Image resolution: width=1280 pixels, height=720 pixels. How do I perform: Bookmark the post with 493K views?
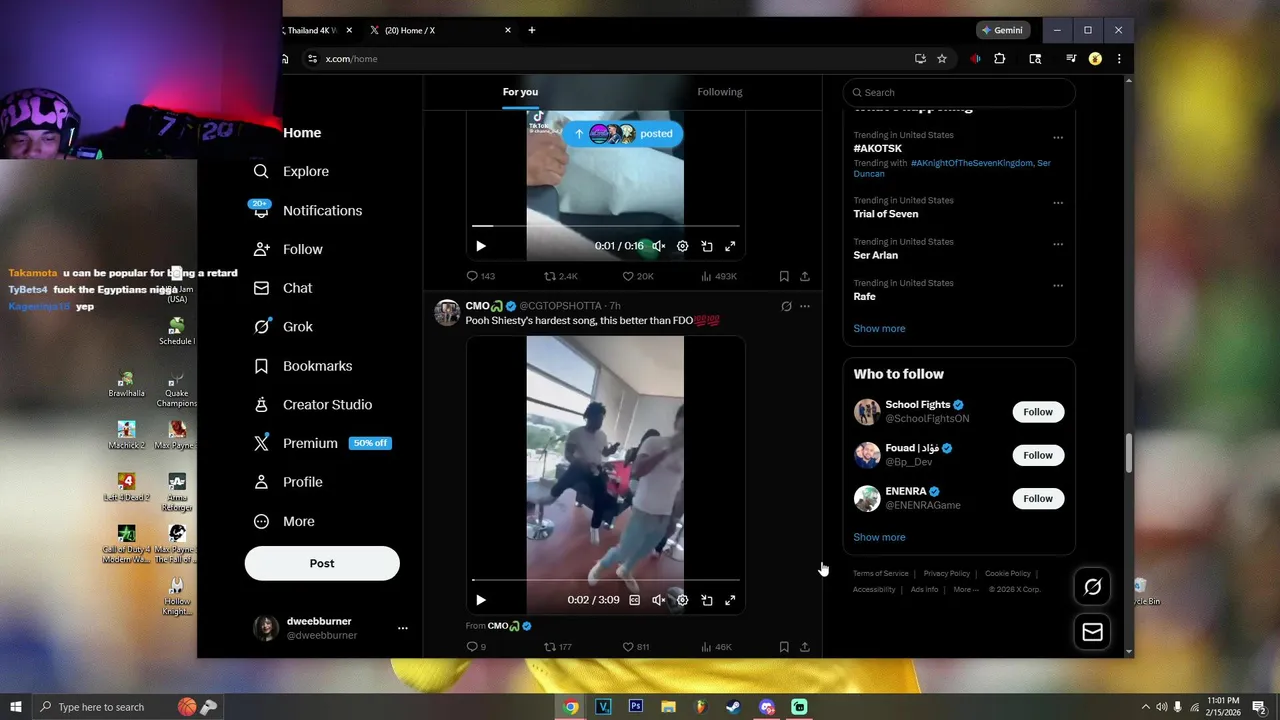tap(784, 276)
